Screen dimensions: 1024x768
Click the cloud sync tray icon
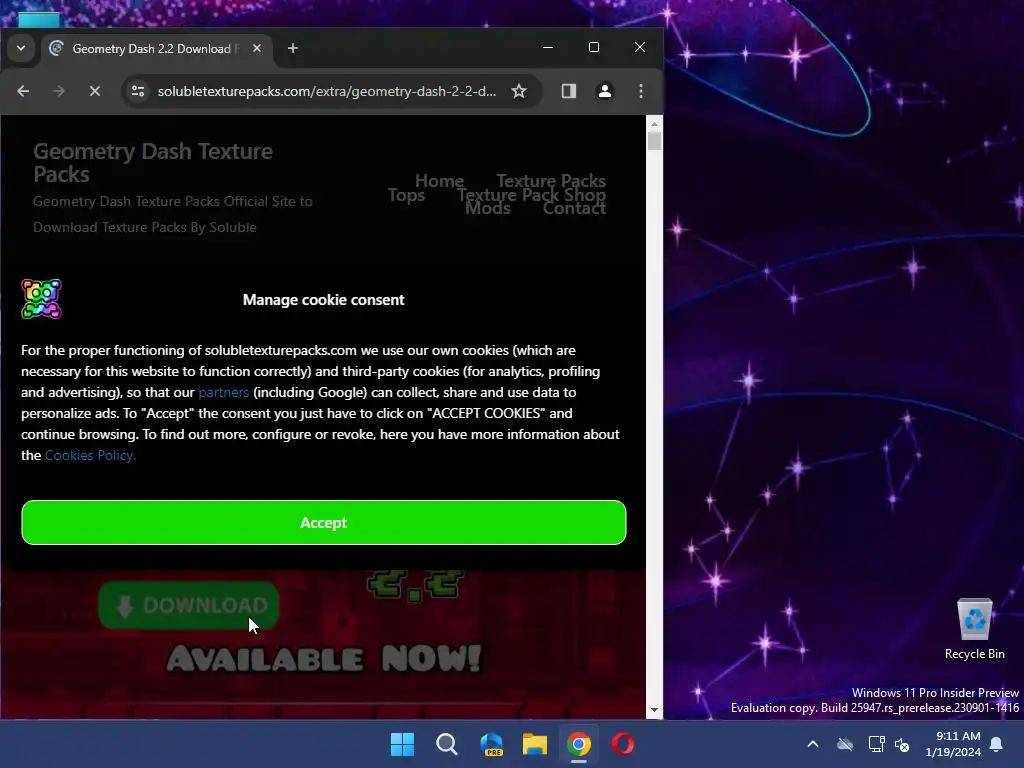pos(845,744)
